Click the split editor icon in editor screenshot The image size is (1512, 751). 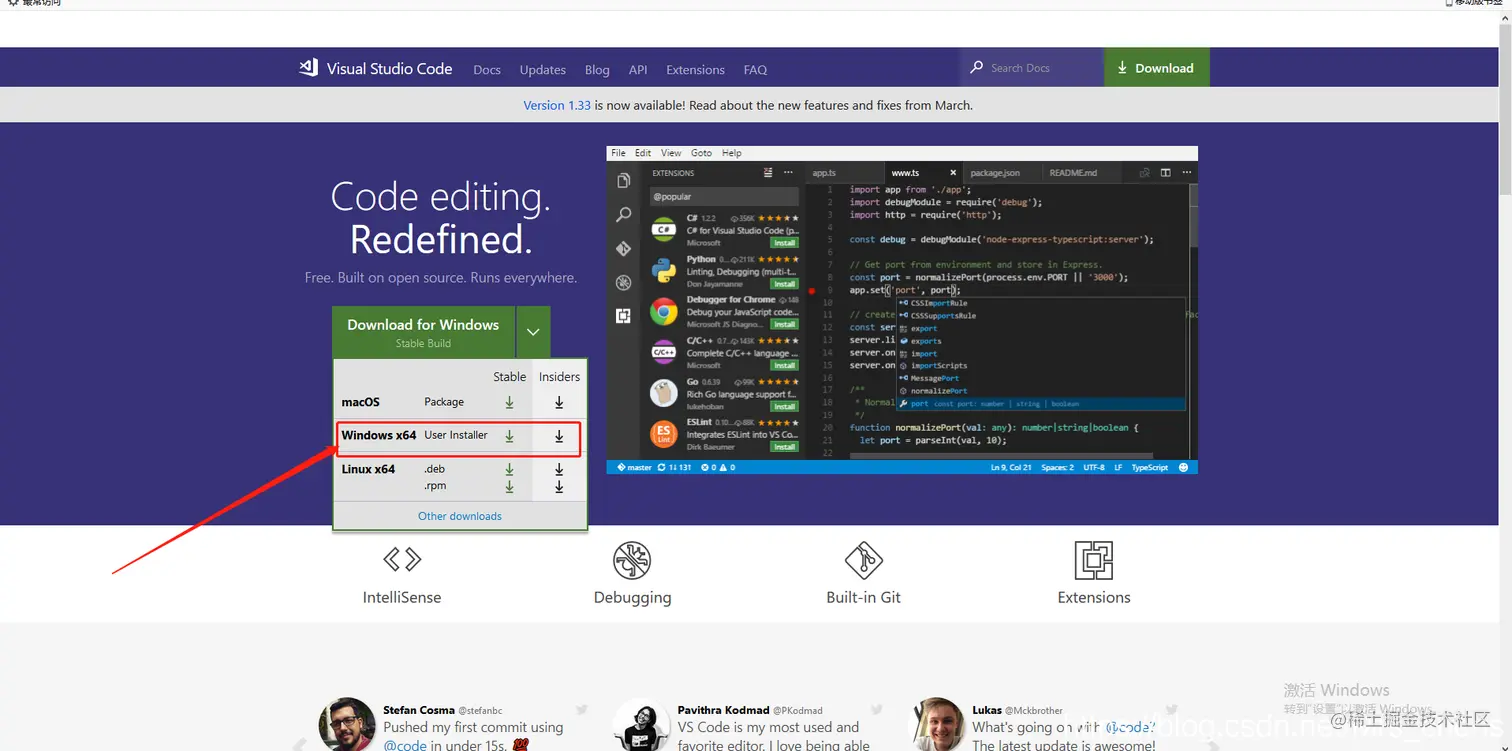[x=1165, y=173]
